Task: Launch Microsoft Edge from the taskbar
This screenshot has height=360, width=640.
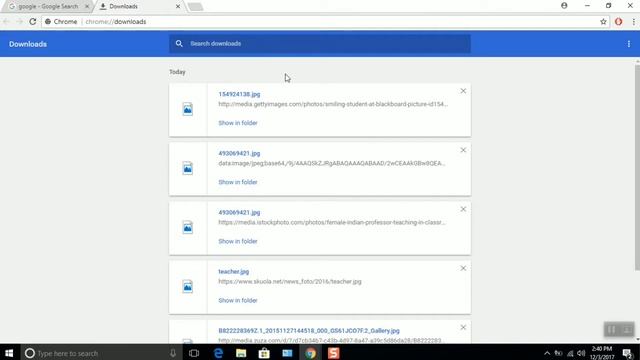Action: [218, 353]
